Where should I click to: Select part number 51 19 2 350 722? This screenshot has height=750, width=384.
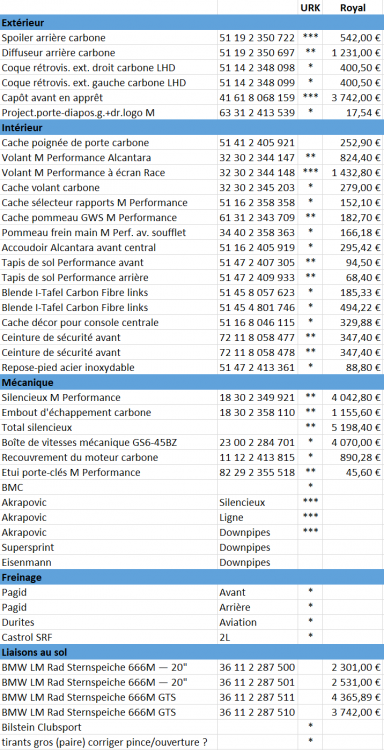(258, 38)
